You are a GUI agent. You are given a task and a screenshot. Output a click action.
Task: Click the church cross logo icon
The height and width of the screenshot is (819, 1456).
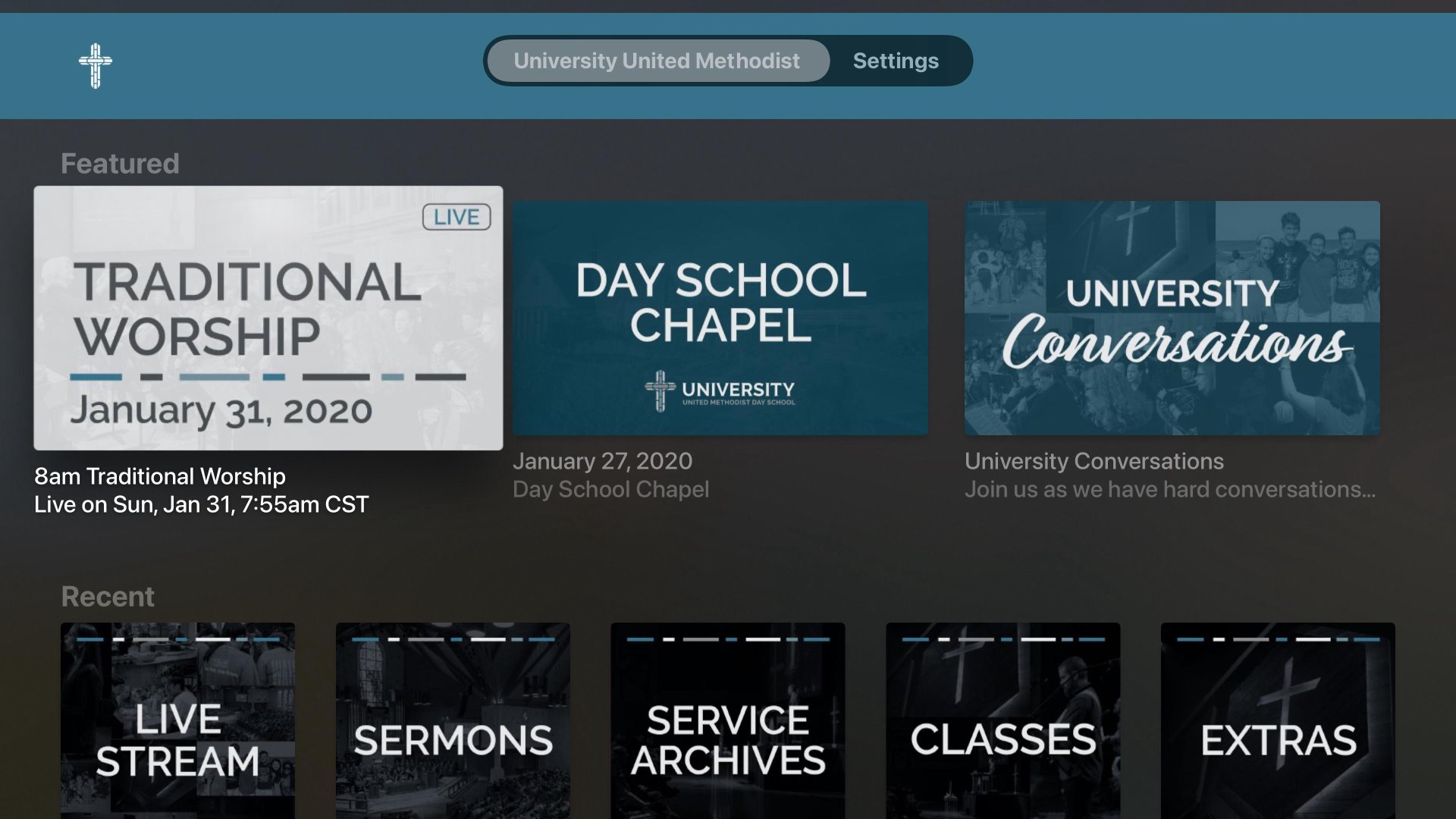(96, 65)
